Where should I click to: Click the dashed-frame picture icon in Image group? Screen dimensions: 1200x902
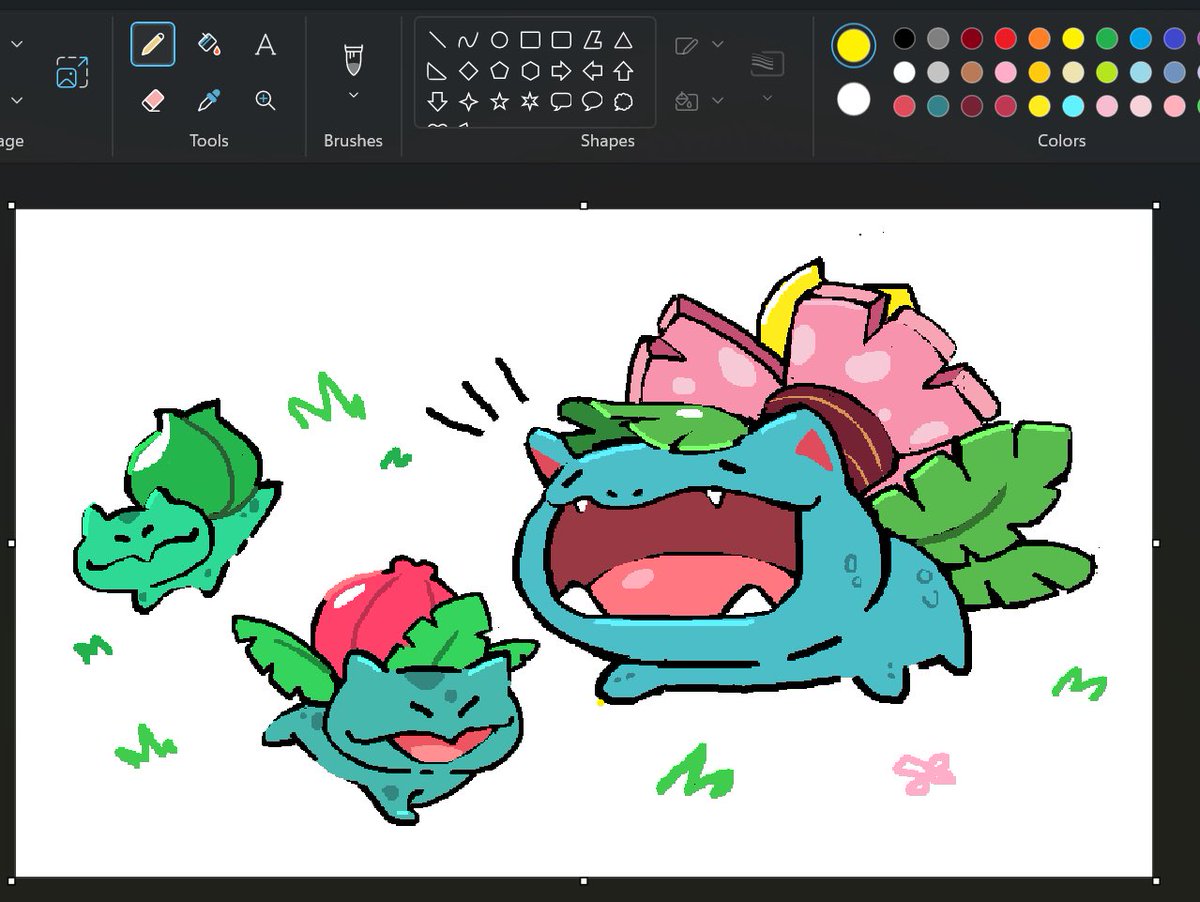click(72, 72)
